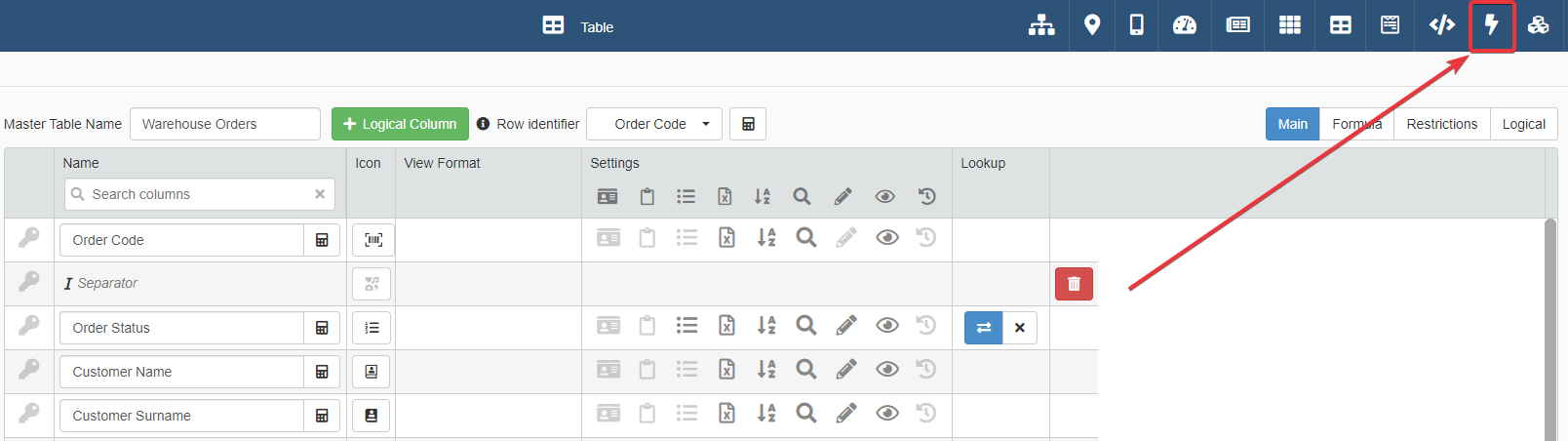Click the Order Status lookup swap button
Screen dimensions: 1568x441
click(x=983, y=328)
